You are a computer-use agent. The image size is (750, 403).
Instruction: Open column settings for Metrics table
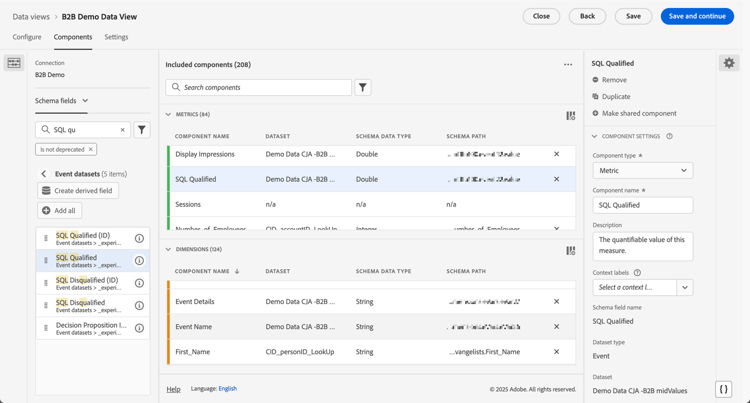pos(570,115)
